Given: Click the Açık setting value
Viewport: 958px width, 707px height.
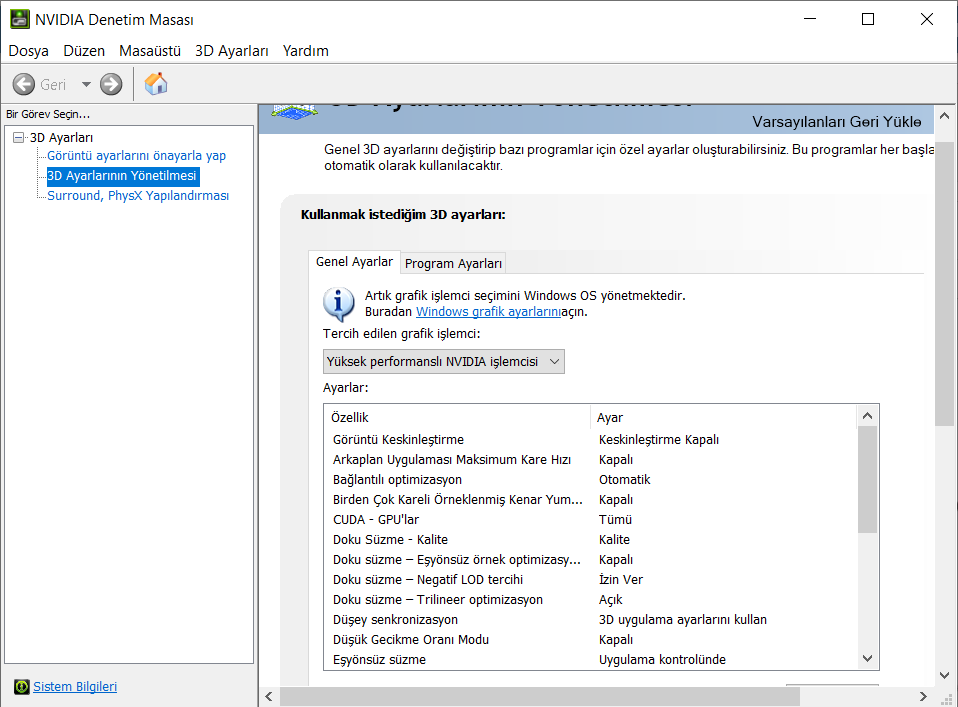Looking at the screenshot, I should coord(610,599).
